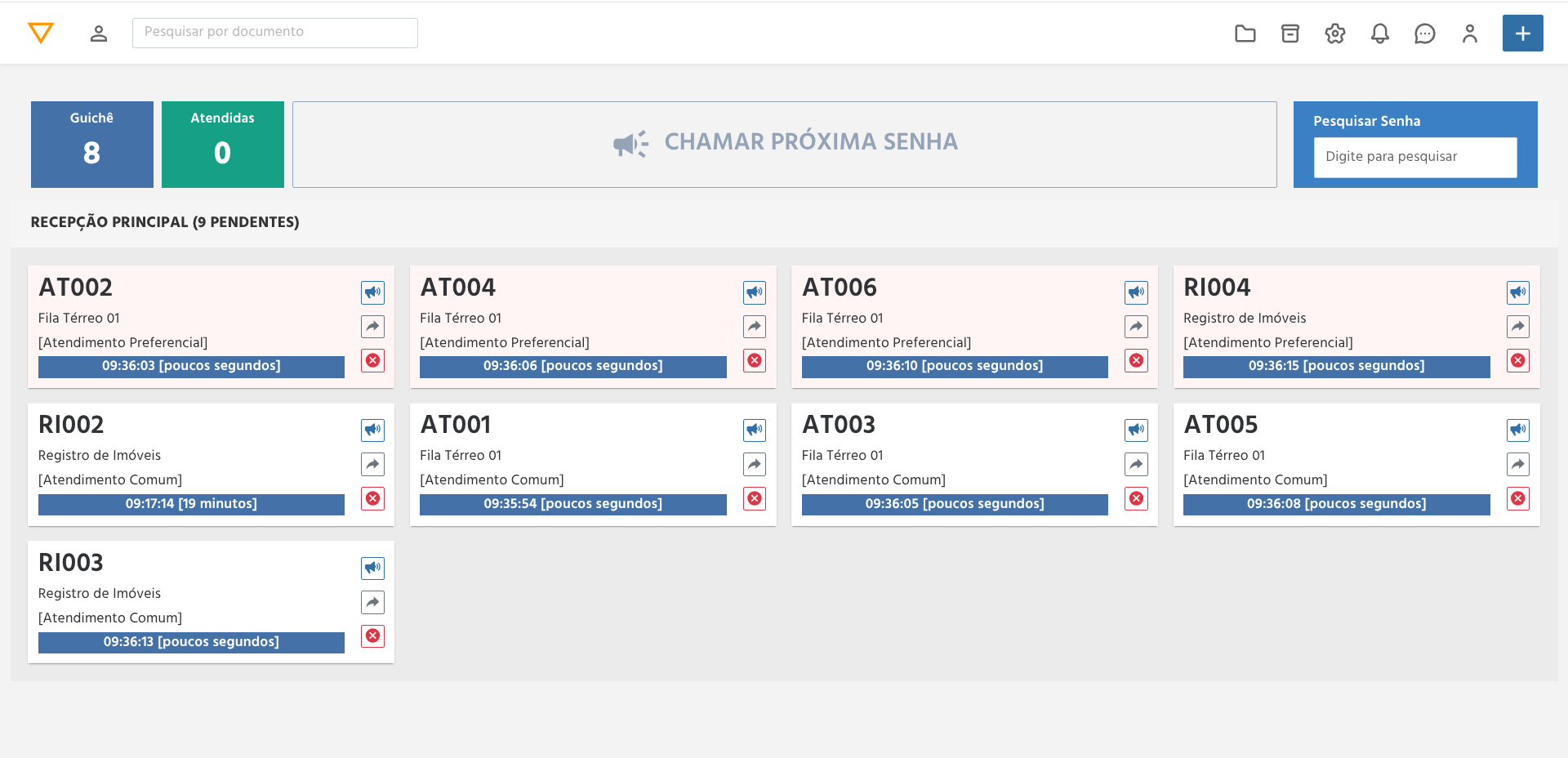Click the blue plus button in the top bar
The height and width of the screenshot is (758, 1568).
pyautogui.click(x=1523, y=33)
